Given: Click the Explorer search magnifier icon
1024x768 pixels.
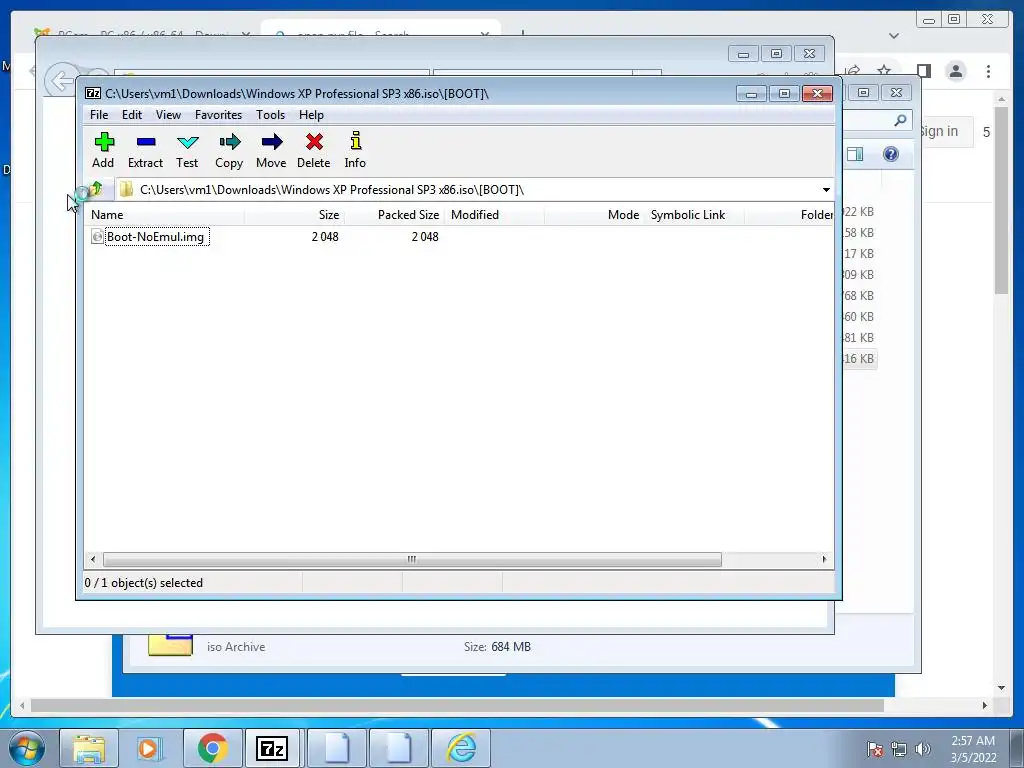Looking at the screenshot, I should click(900, 120).
